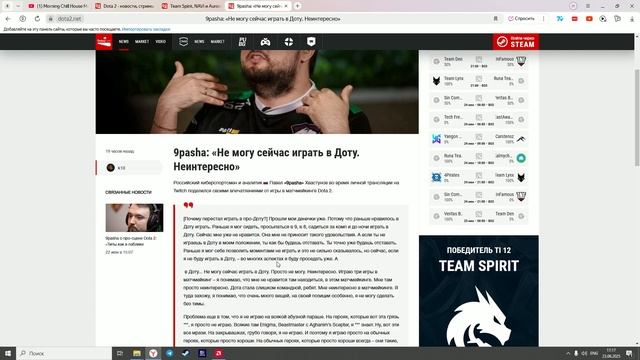Image resolution: width=640 pixels, height=360 pixels.
Task: Open Telegram from the taskbar
Action: (x=169, y=353)
